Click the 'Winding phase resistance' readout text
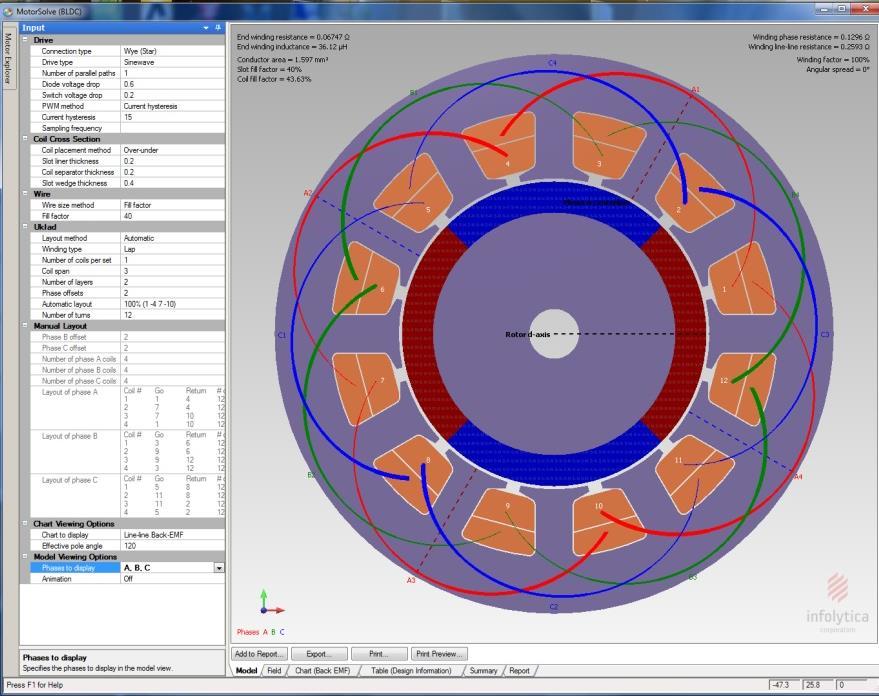The height and width of the screenshot is (696, 879). (x=811, y=37)
